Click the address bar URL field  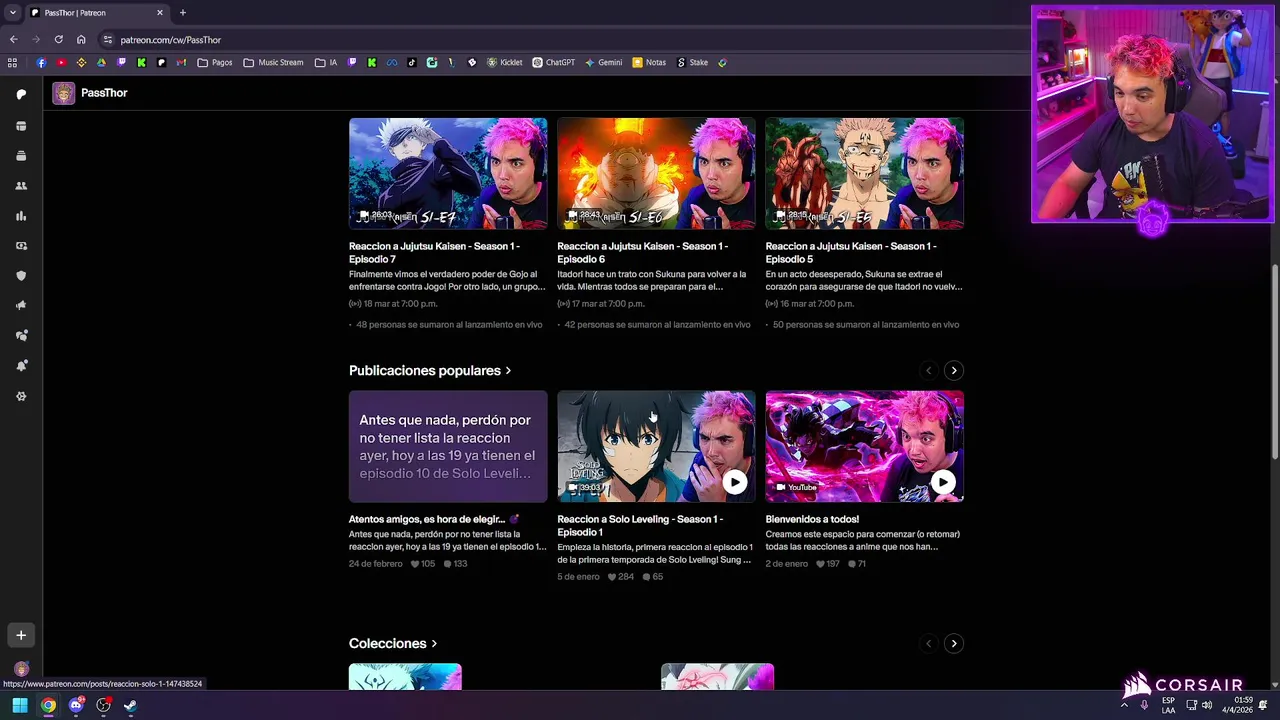tap(560, 40)
